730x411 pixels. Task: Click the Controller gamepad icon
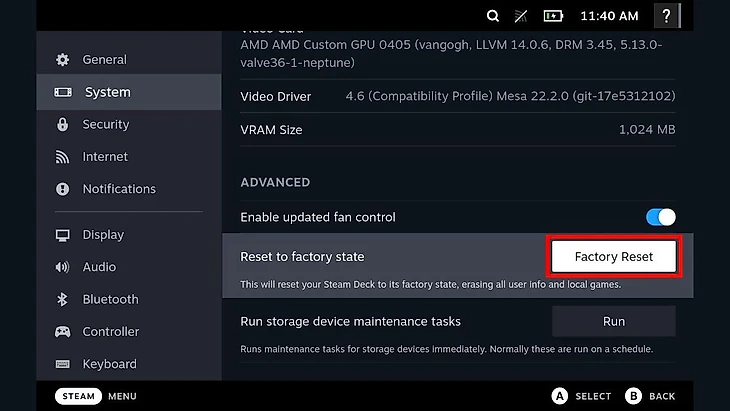[x=62, y=331]
